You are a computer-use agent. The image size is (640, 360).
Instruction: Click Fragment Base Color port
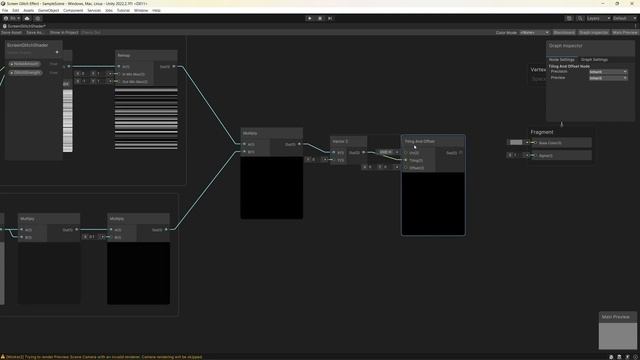[x=536, y=143]
